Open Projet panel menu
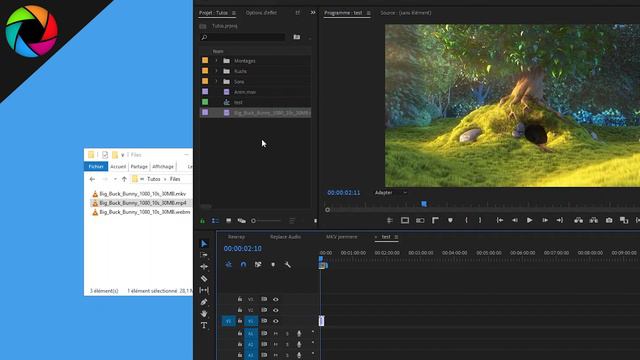 point(234,13)
